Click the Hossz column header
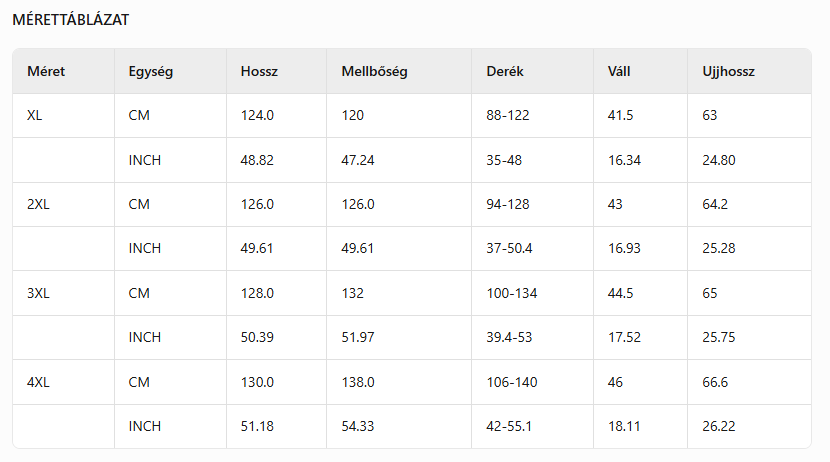The image size is (830, 462). (x=259, y=72)
